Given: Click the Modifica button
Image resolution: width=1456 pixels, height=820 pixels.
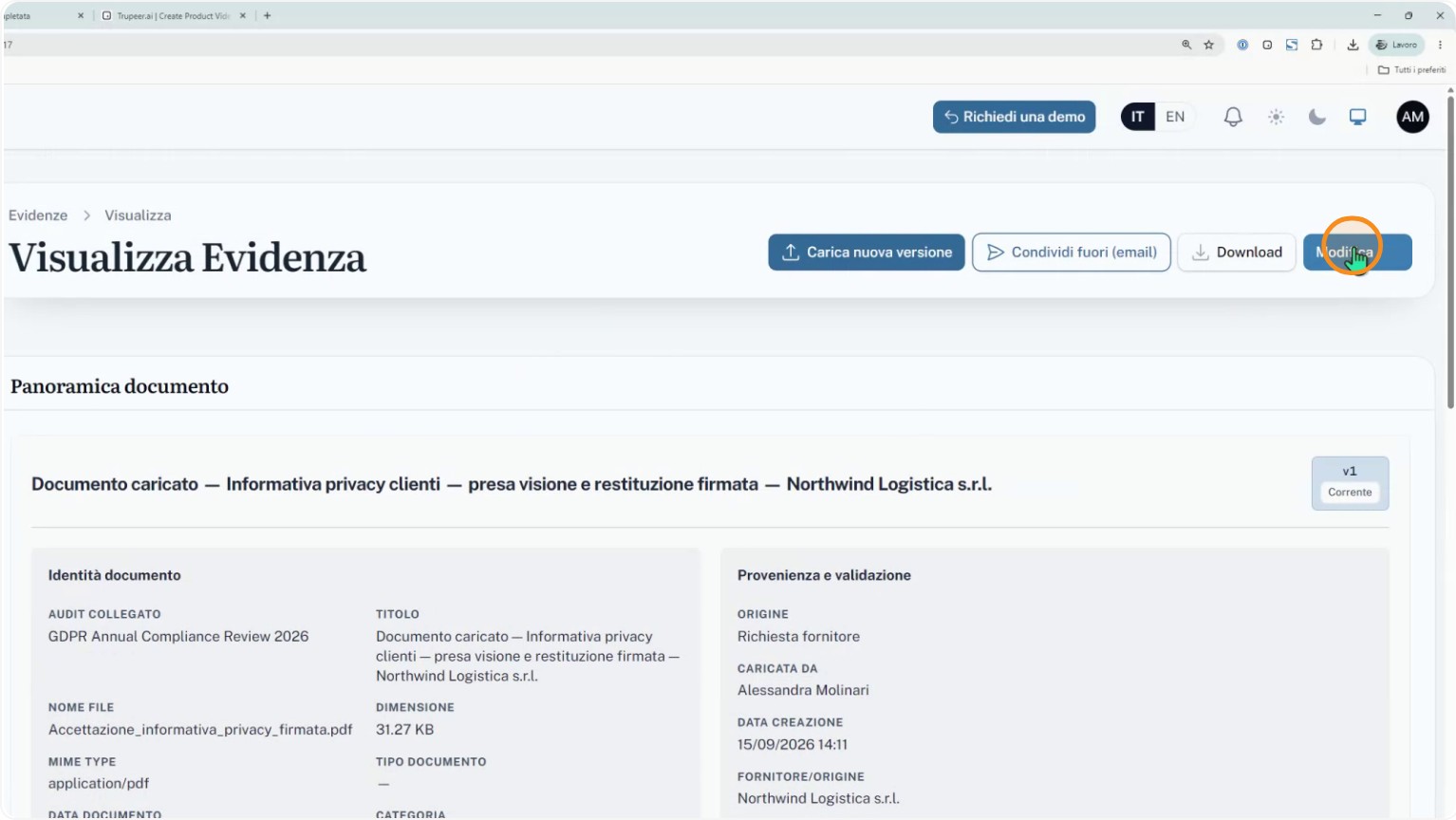Looking at the screenshot, I should tap(1357, 252).
